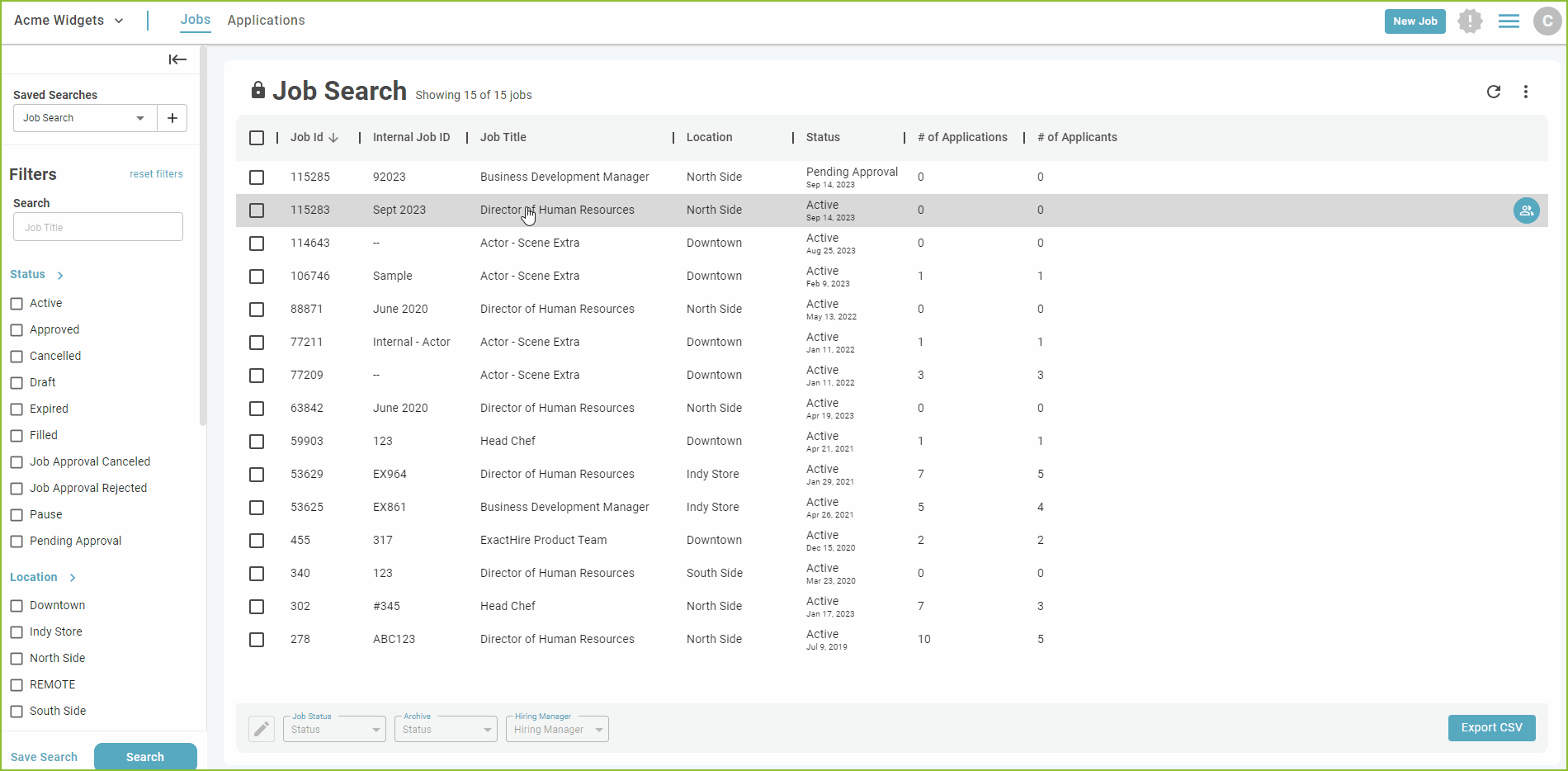
Task: Expand the Acme Widgets company dropdown
Action: tap(69, 21)
